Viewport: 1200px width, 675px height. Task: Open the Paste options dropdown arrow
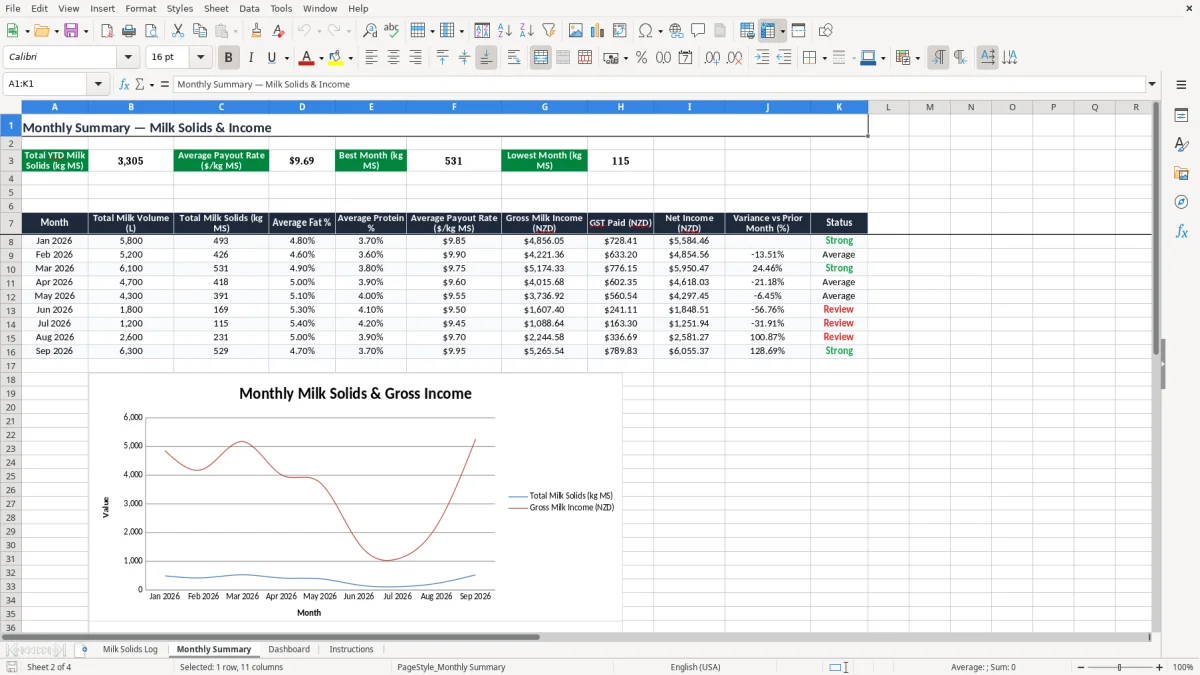(x=235, y=31)
